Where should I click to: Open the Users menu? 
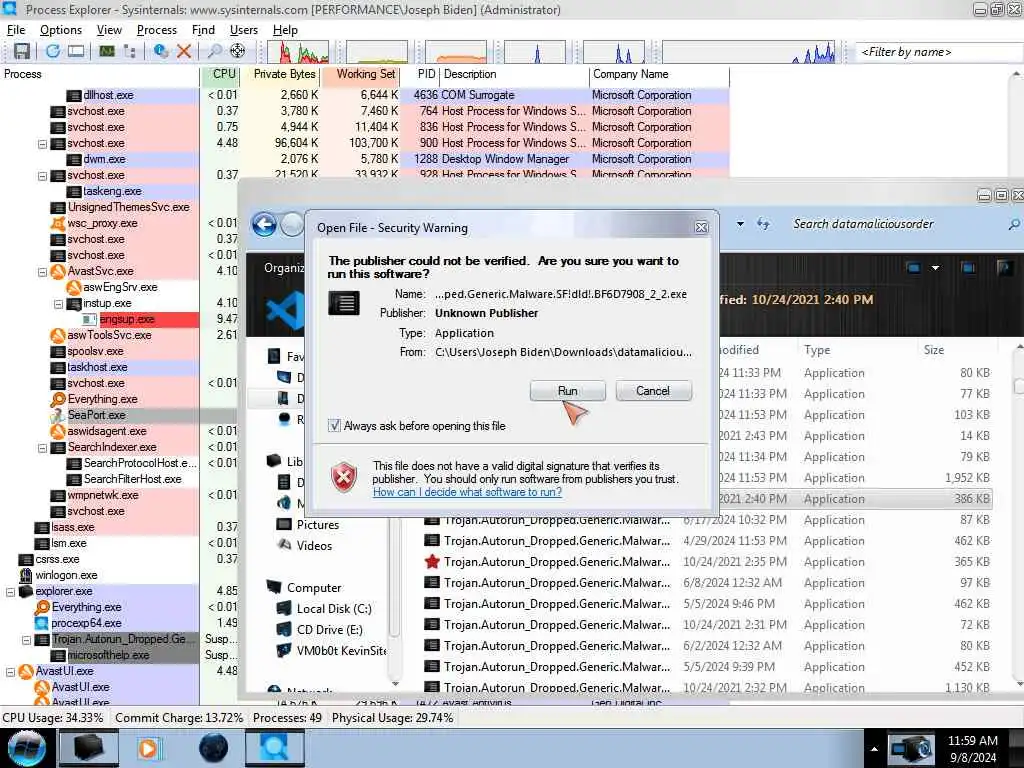244,30
